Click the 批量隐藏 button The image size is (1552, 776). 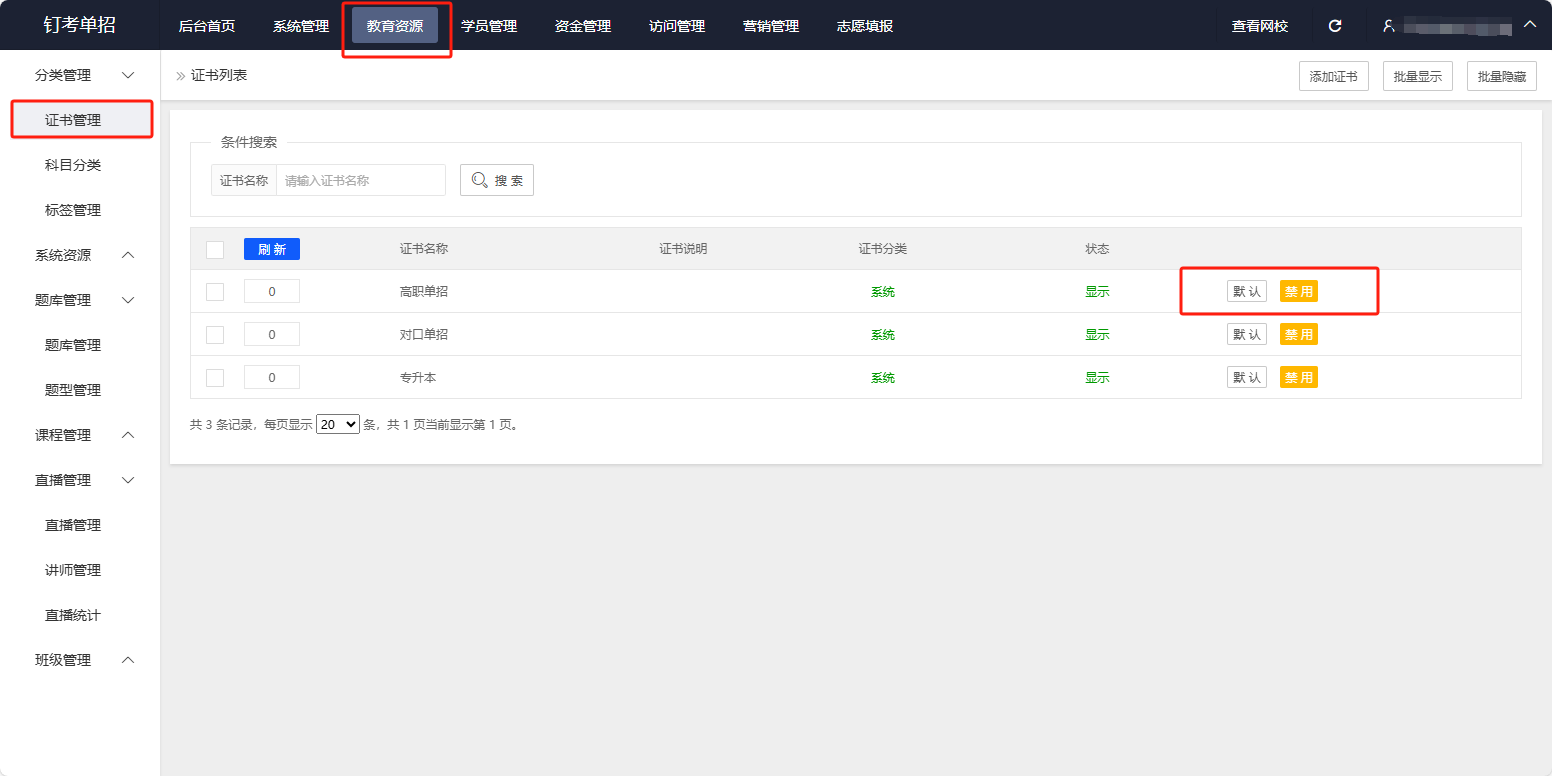tap(1502, 76)
